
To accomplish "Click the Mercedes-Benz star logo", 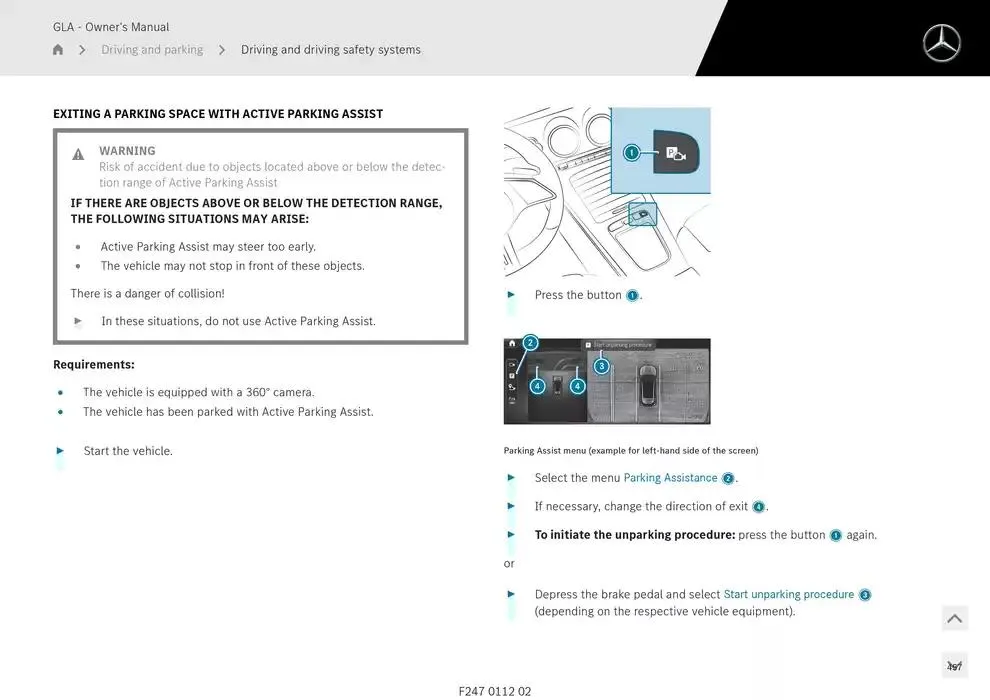I will tap(941, 43).
